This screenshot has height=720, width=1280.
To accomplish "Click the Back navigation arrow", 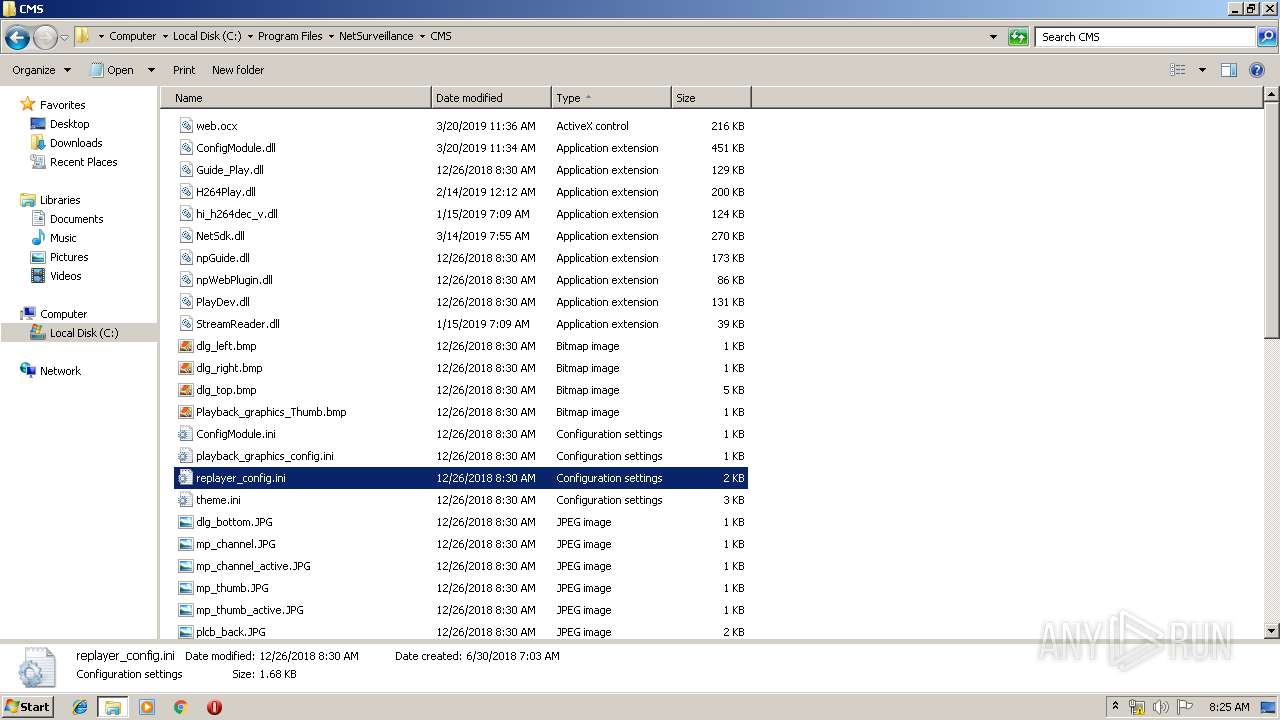I will pyautogui.click(x=17, y=37).
